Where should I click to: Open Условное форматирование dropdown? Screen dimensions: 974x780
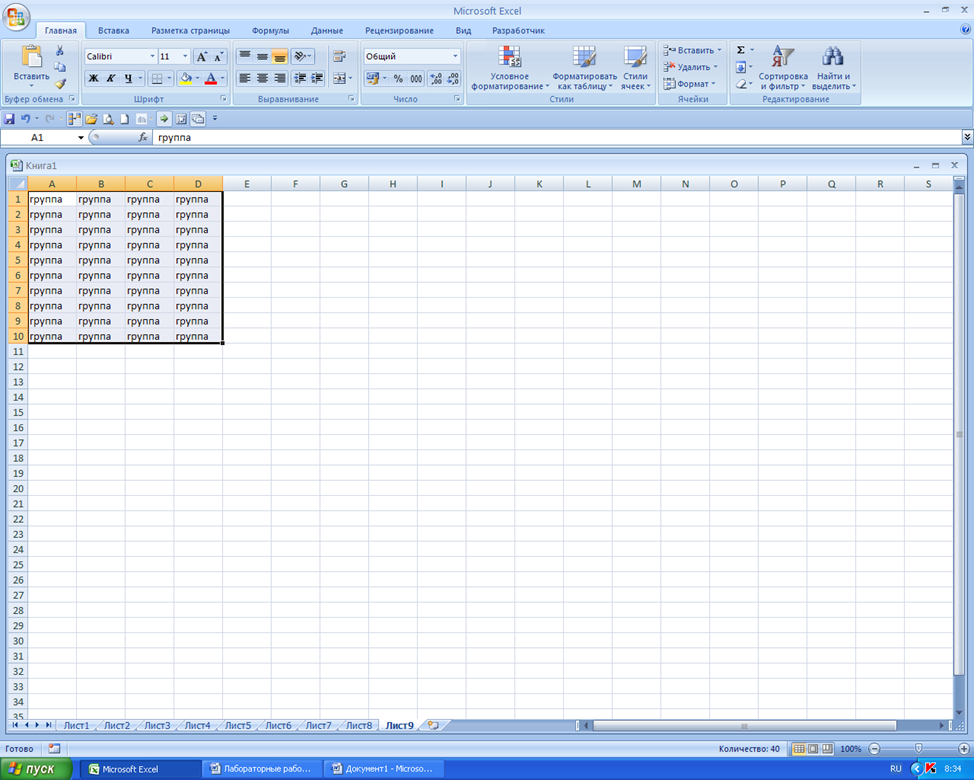tap(510, 68)
